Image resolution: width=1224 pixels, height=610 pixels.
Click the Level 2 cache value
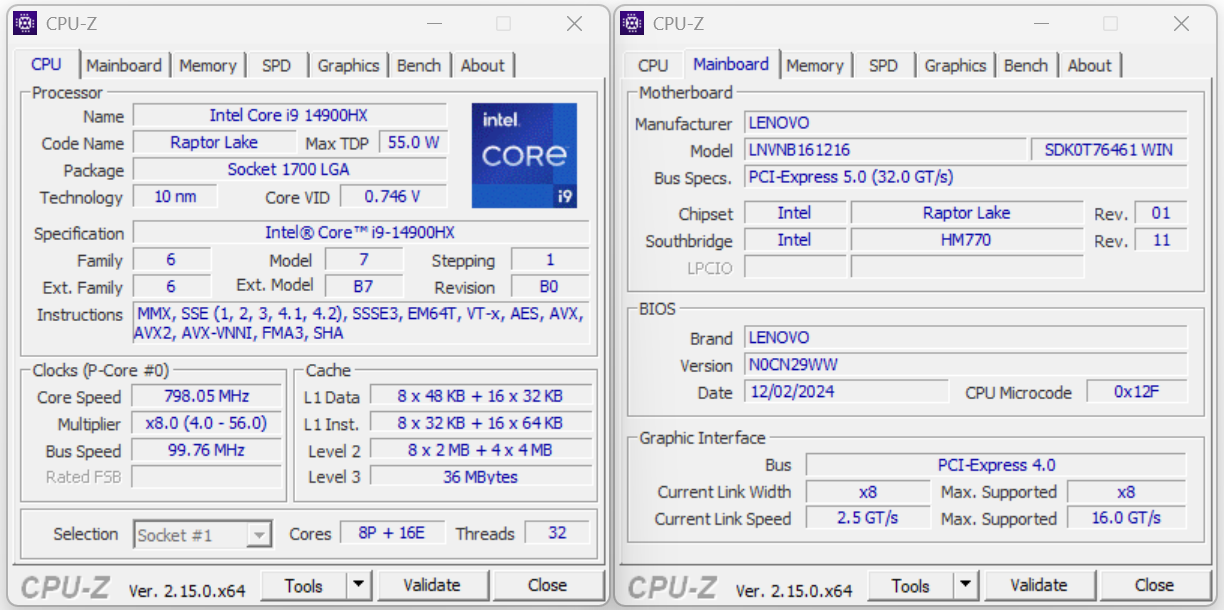pyautogui.click(x=481, y=450)
